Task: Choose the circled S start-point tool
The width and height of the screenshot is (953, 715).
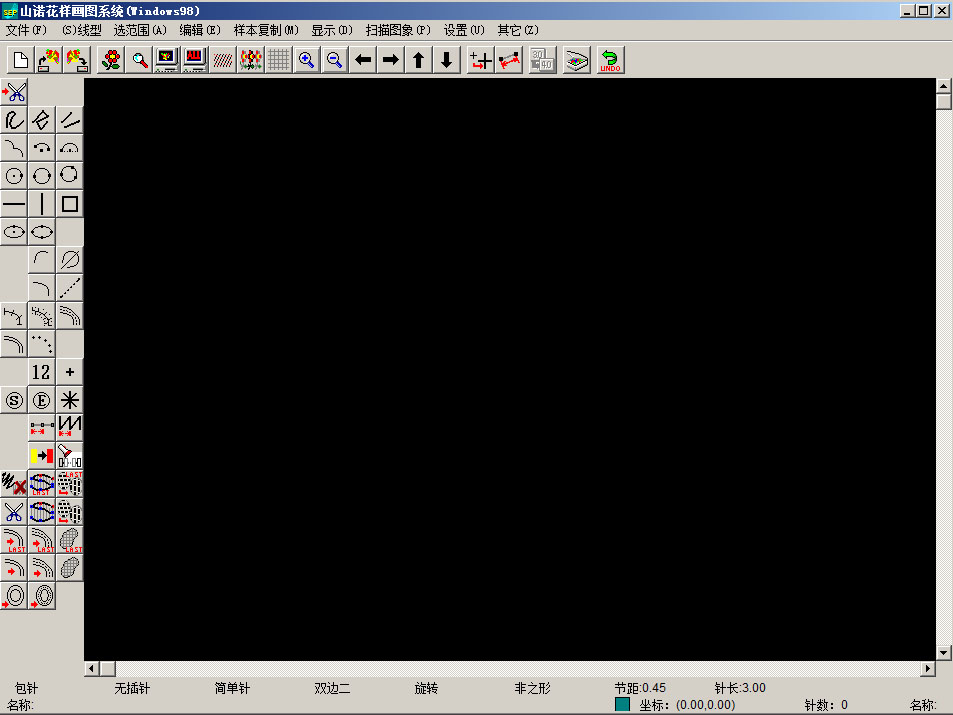Action: (x=14, y=400)
